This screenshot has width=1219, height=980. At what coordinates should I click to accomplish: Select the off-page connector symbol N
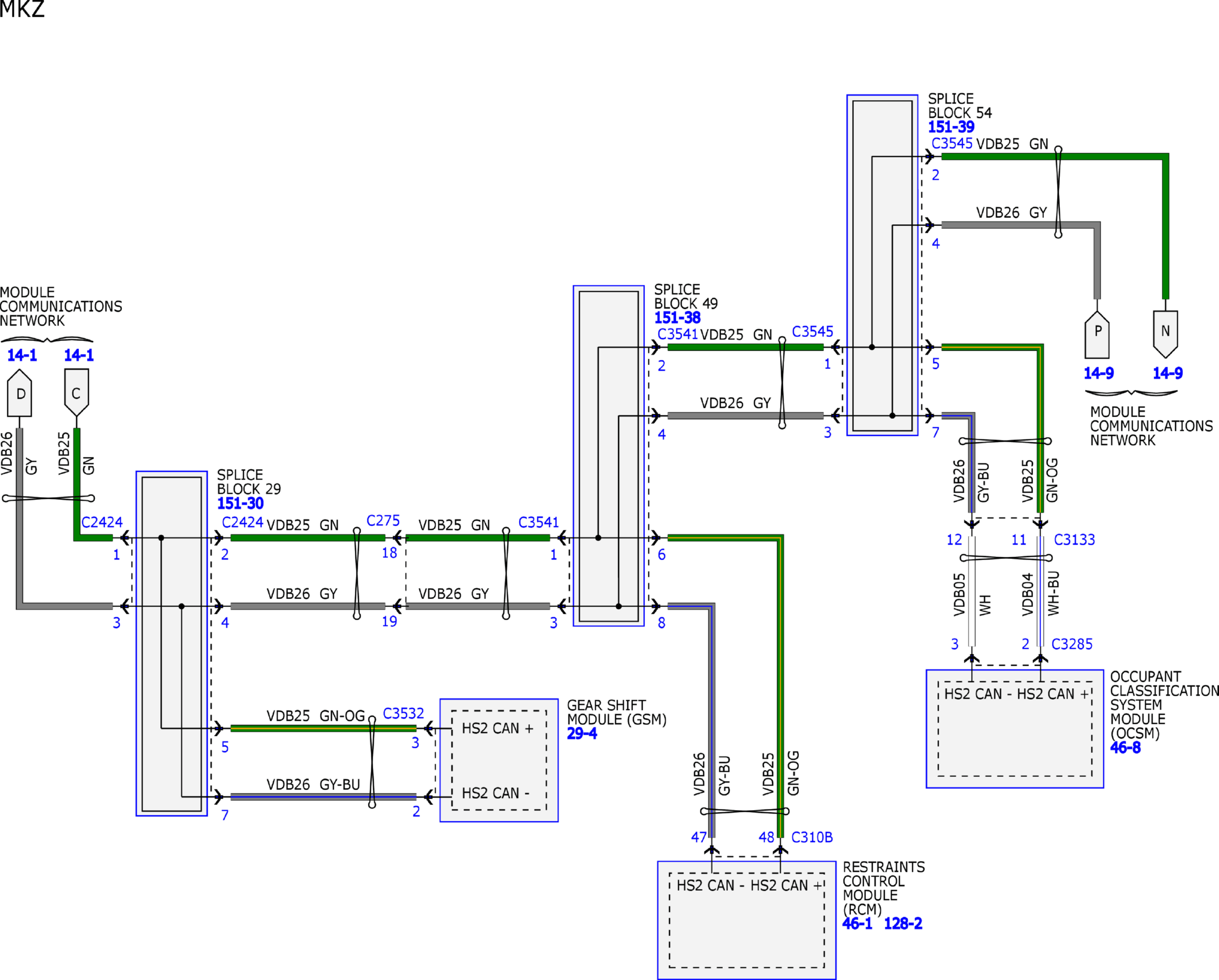click(1166, 334)
